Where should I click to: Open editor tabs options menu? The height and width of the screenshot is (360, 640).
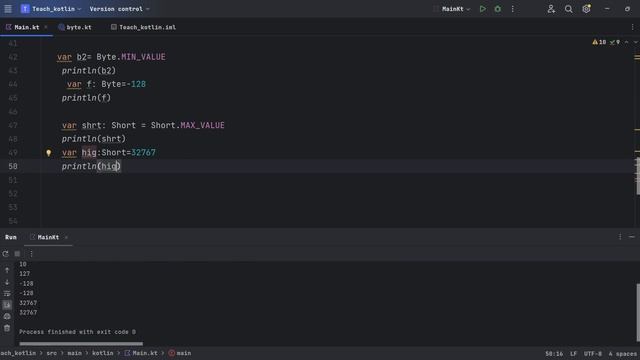[632, 27]
